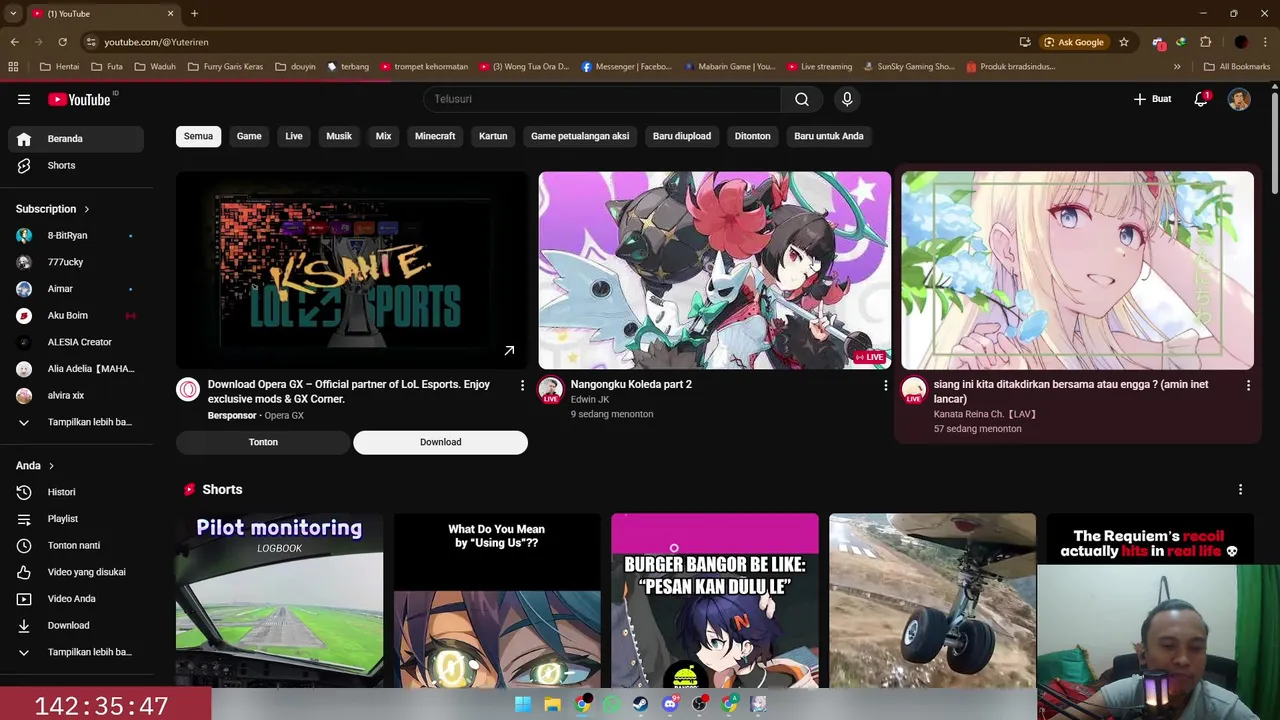
Task: Click the address bar showing youtube.com/@Yuteriren
Action: coord(550,42)
